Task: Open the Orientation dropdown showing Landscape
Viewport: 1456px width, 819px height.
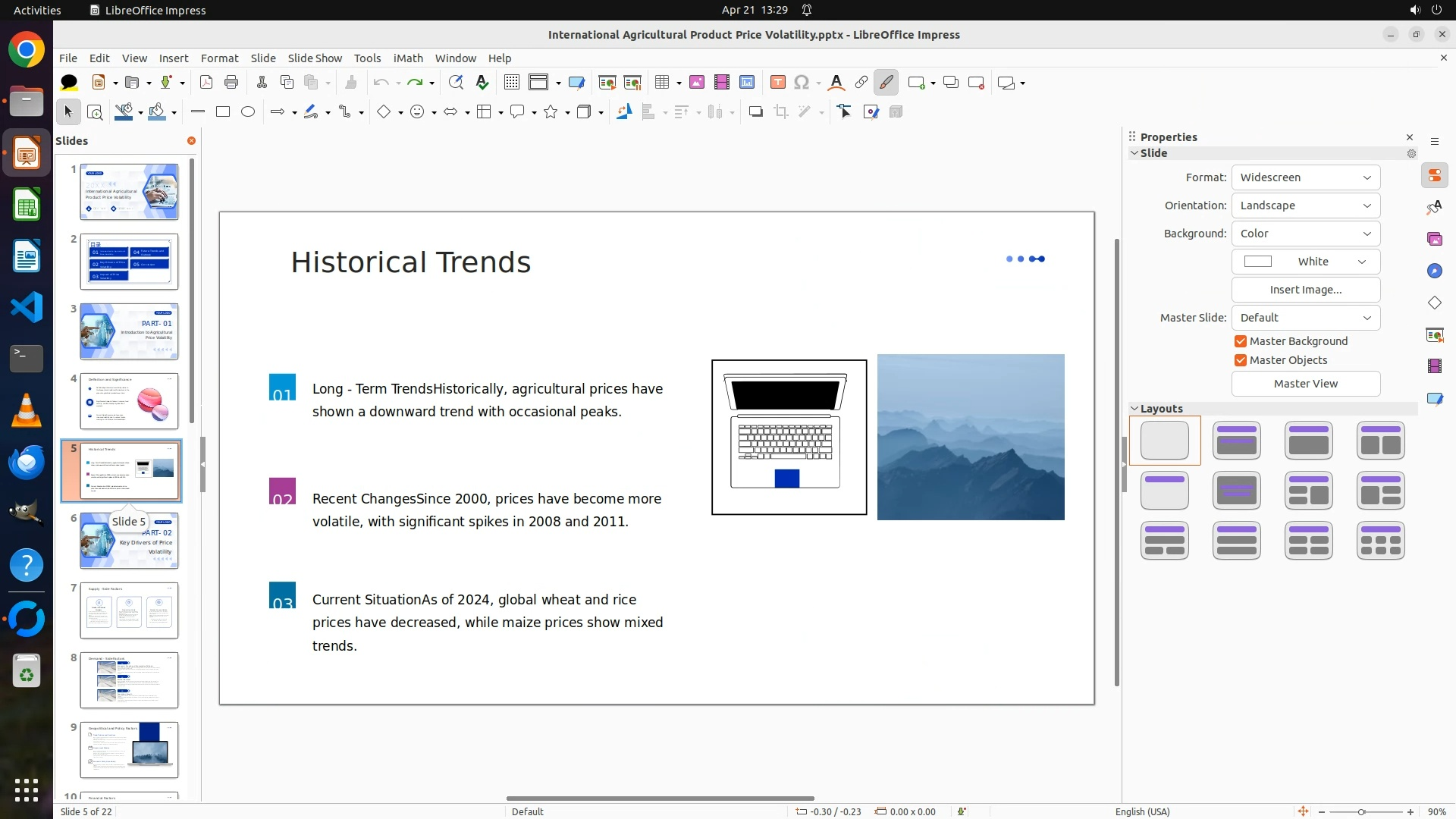Action: (x=1305, y=206)
